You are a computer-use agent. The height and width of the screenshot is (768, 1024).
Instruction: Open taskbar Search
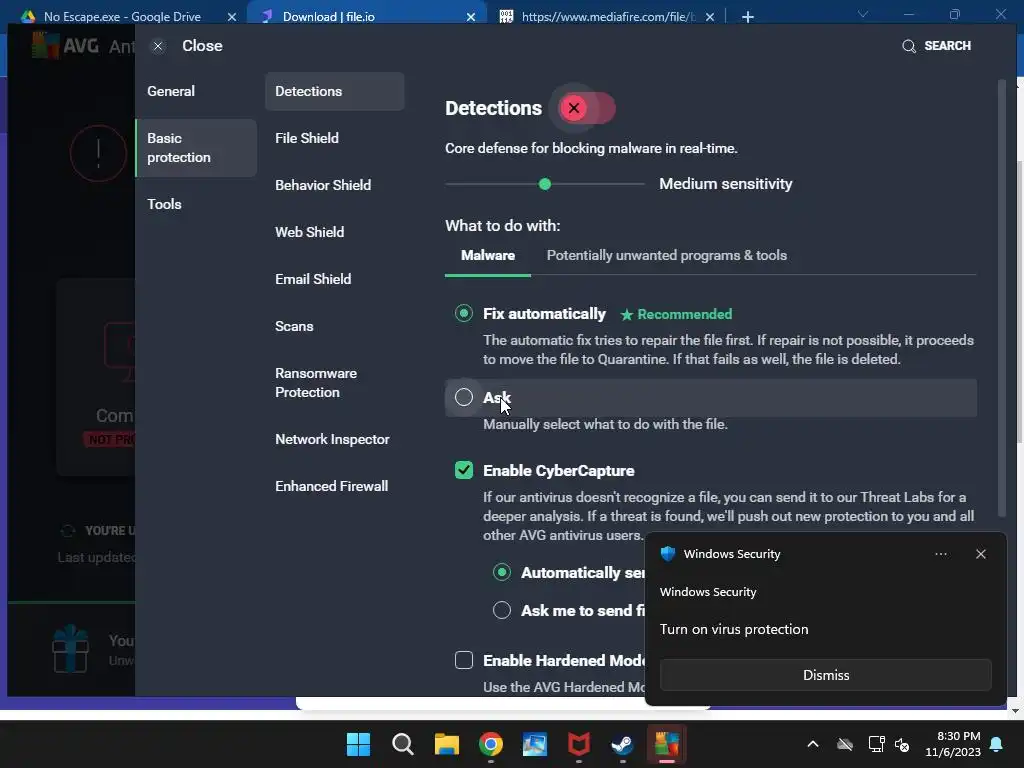[x=402, y=744]
